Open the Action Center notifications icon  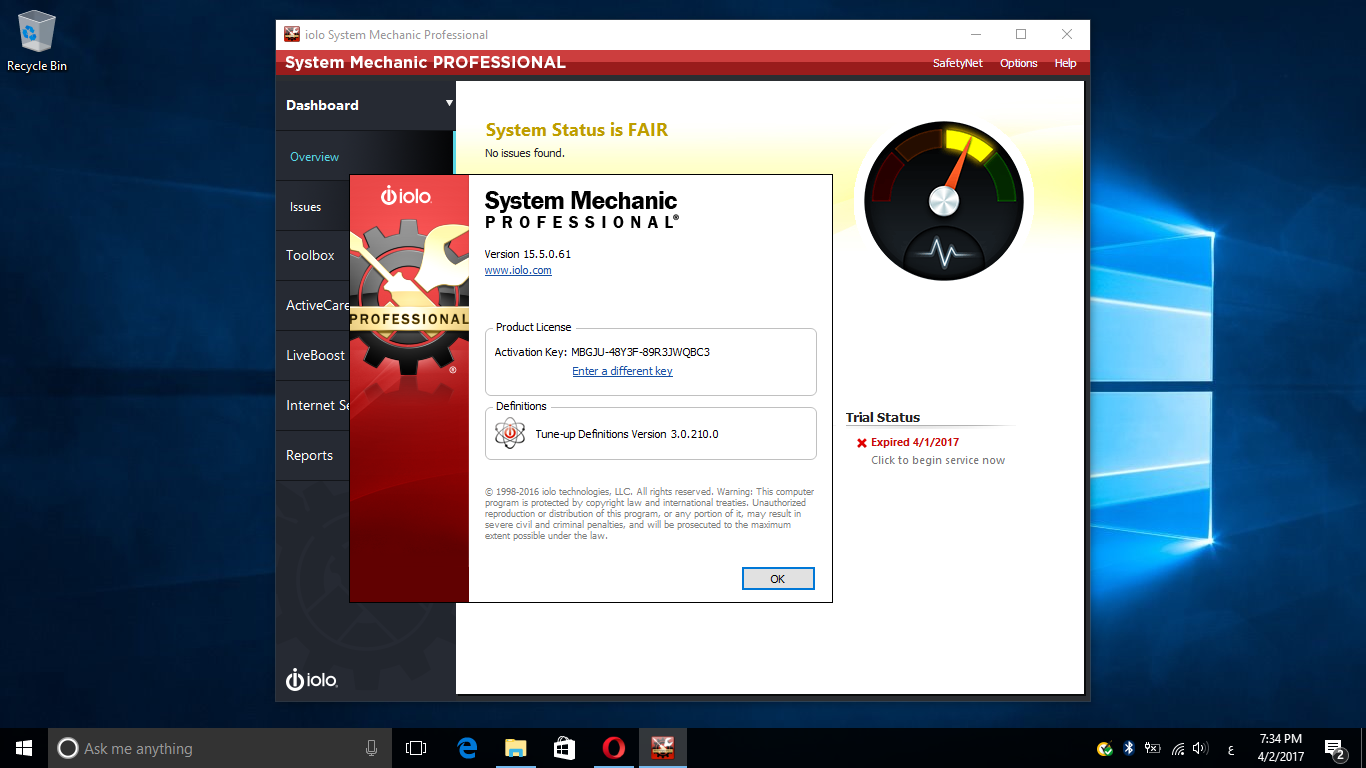(x=1334, y=748)
